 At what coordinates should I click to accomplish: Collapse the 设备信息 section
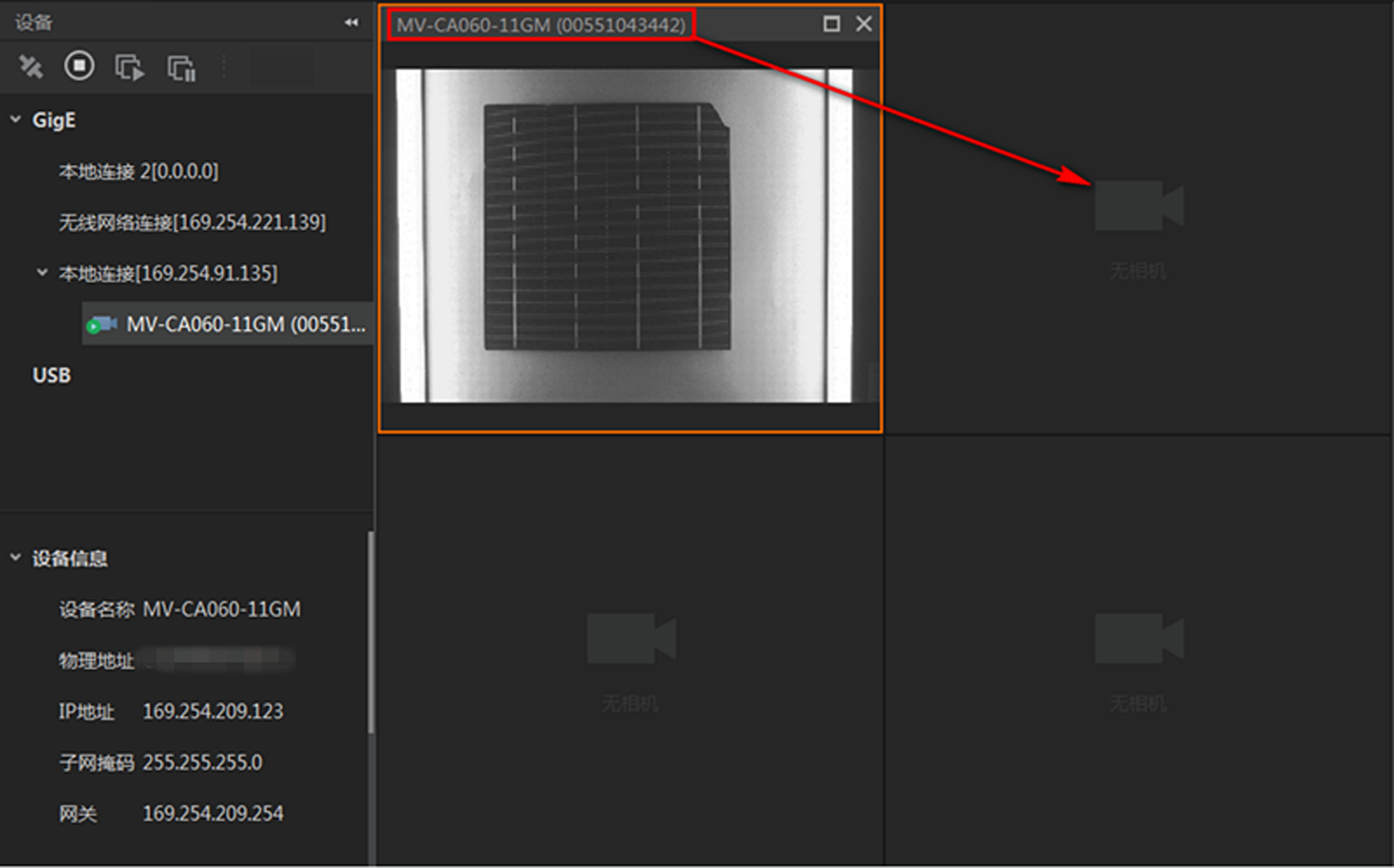[x=16, y=558]
